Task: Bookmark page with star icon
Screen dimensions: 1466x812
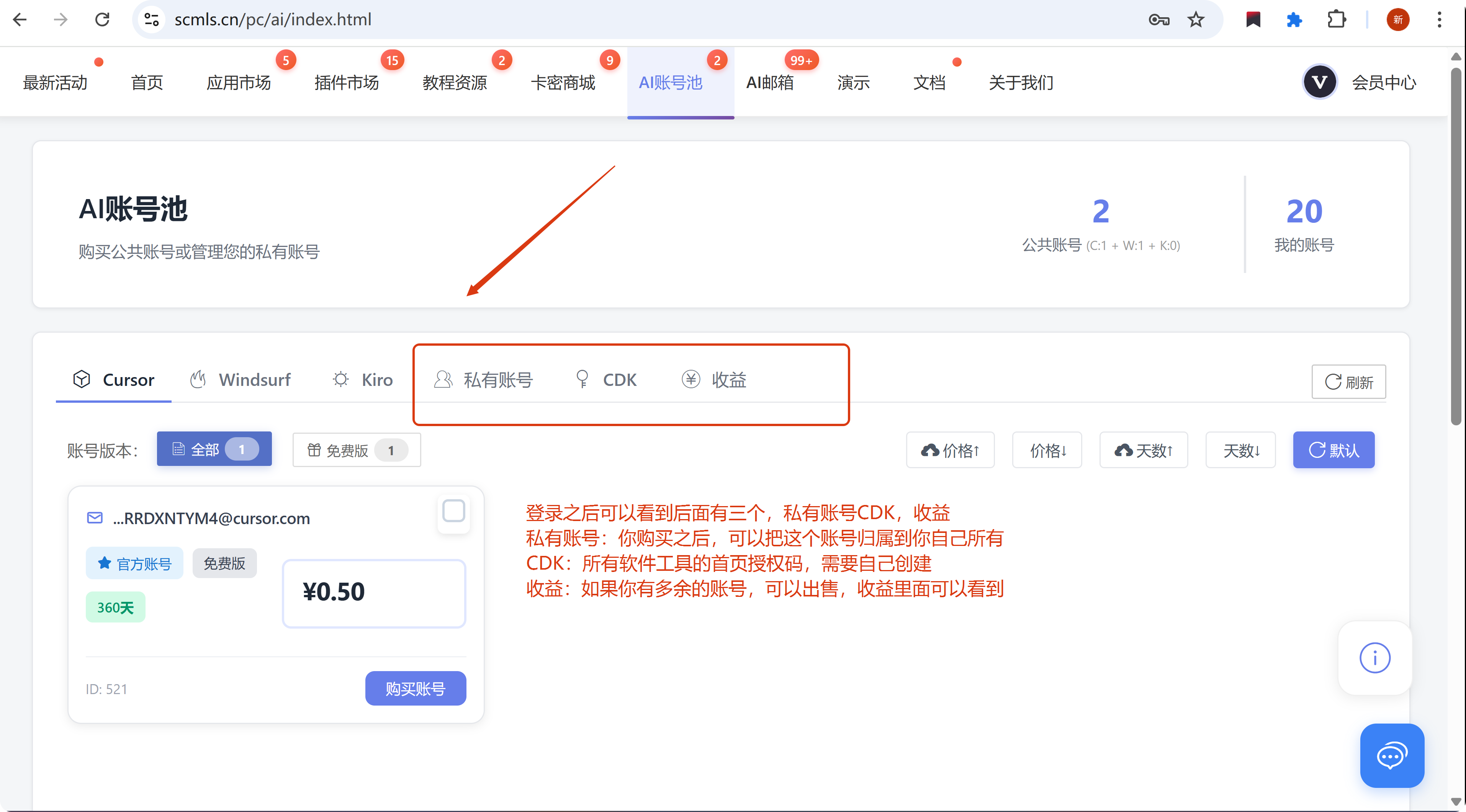Action: point(1196,20)
